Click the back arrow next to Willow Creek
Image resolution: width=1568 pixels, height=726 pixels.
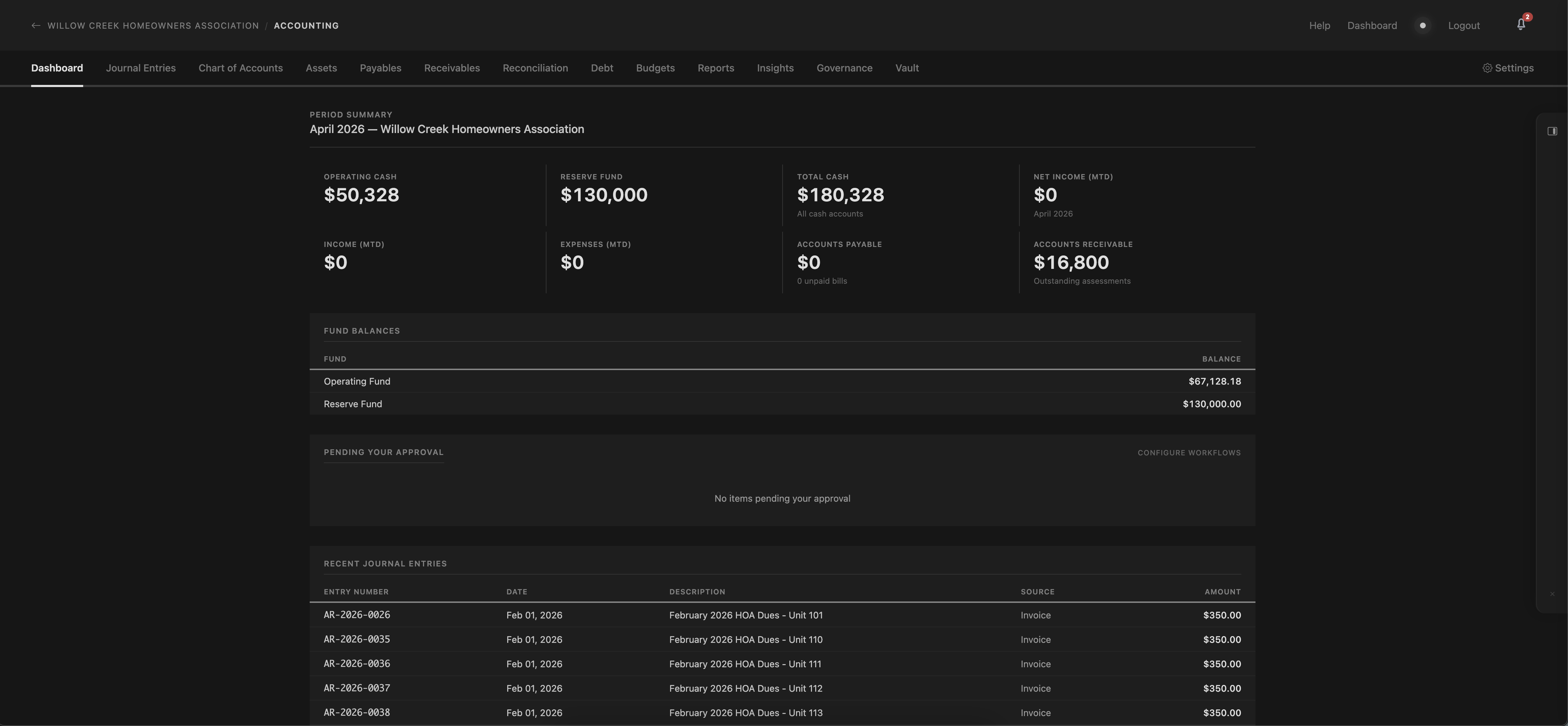pos(36,25)
